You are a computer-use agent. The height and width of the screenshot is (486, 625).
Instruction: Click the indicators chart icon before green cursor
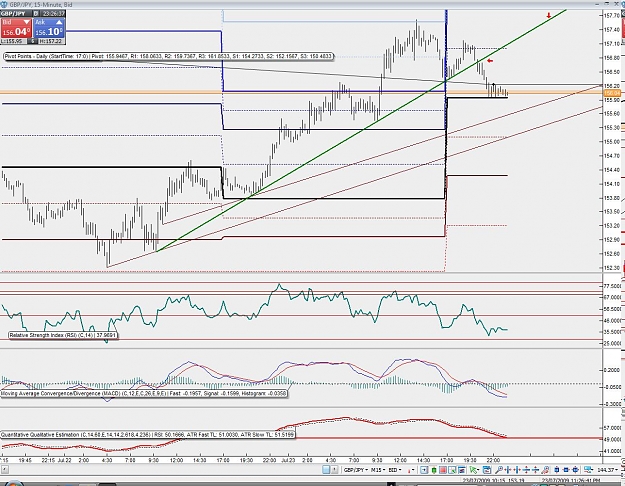[462, 470]
